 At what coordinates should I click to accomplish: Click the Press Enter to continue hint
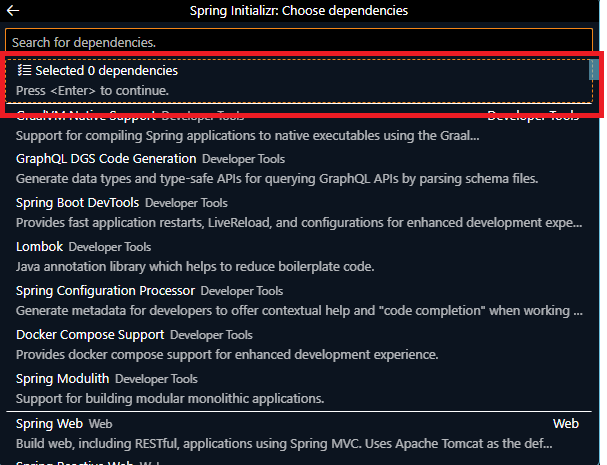click(x=92, y=91)
